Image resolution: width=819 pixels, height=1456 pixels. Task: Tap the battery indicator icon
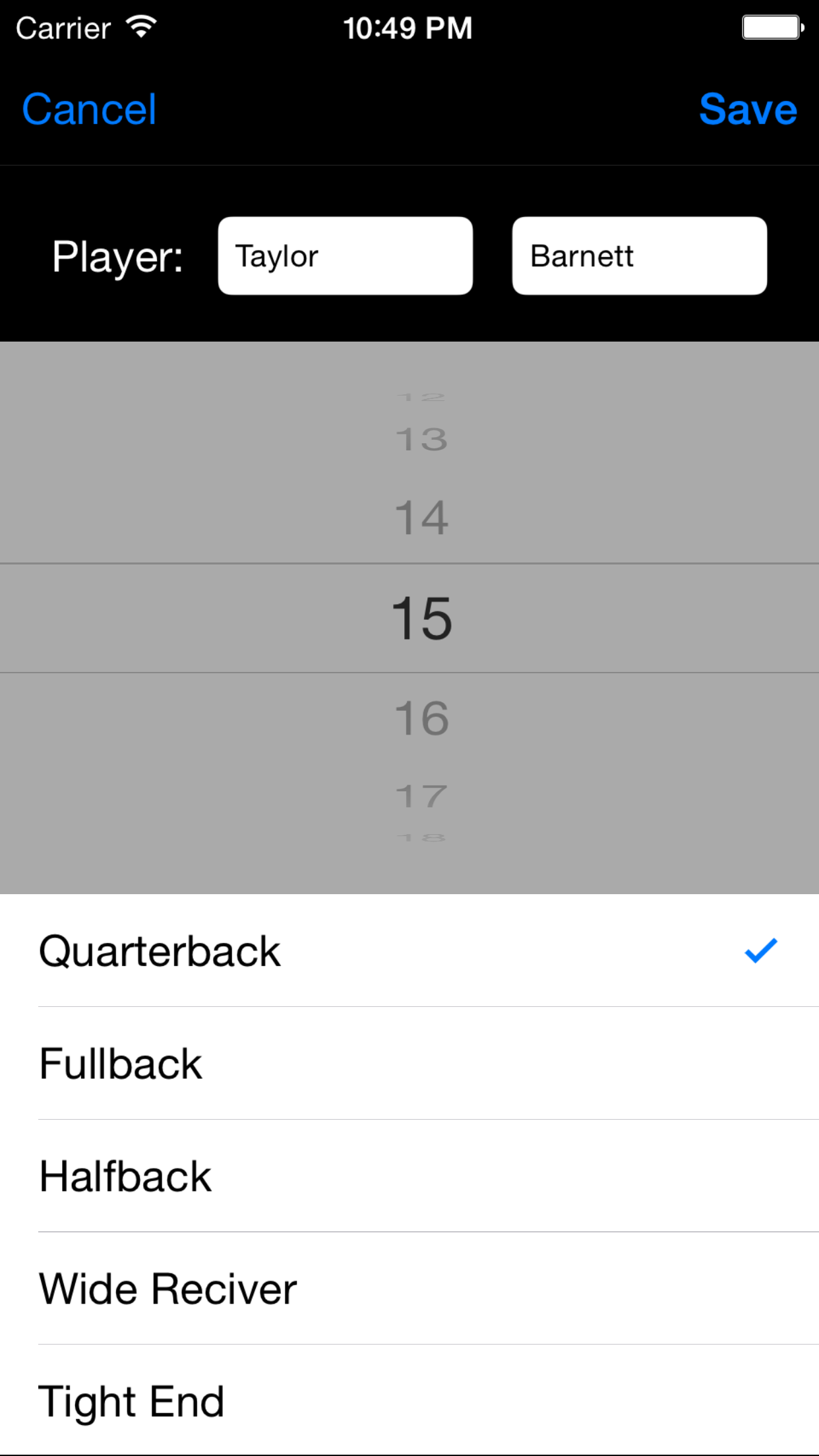coord(772,28)
